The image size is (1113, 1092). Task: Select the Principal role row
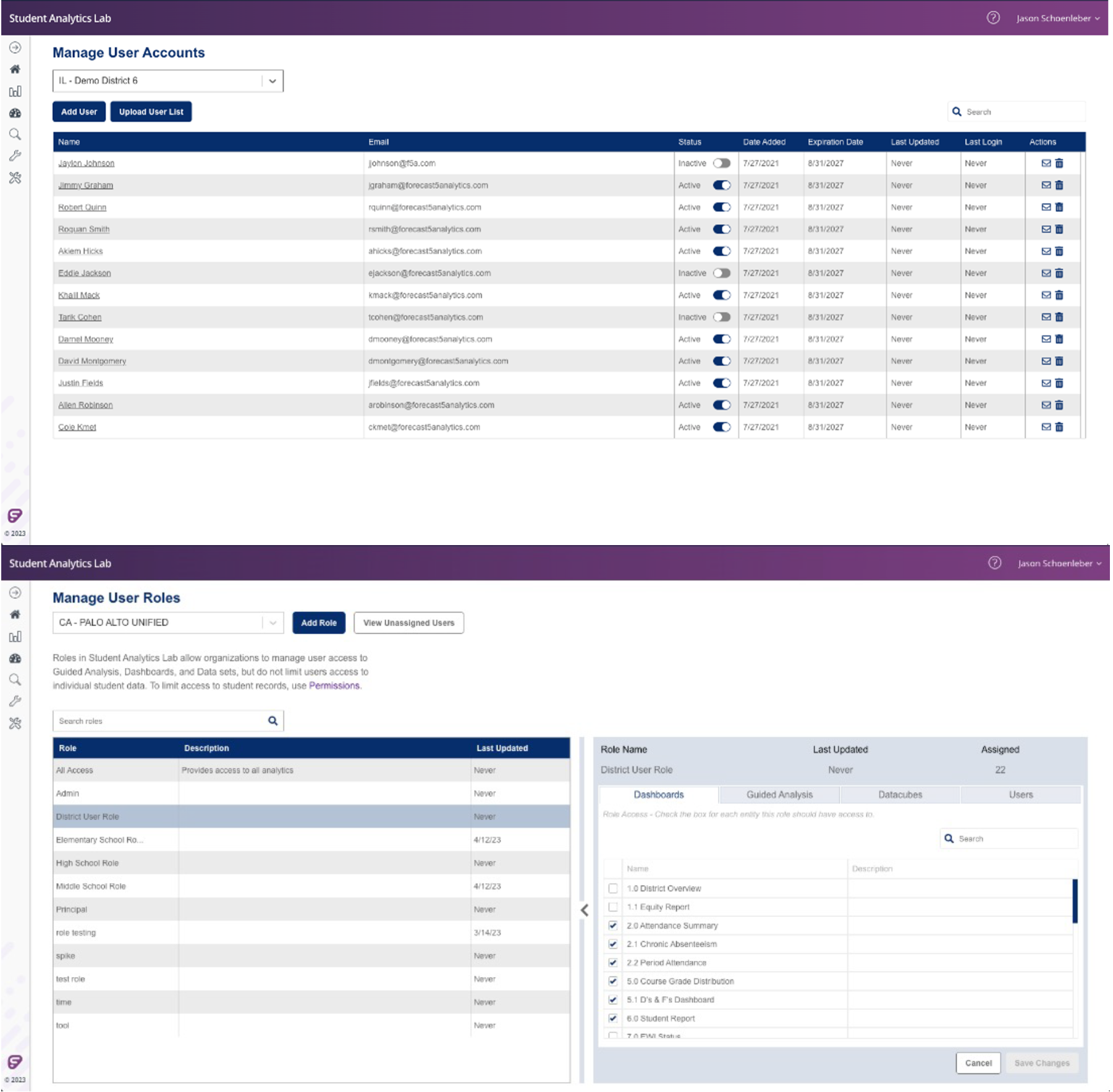311,909
